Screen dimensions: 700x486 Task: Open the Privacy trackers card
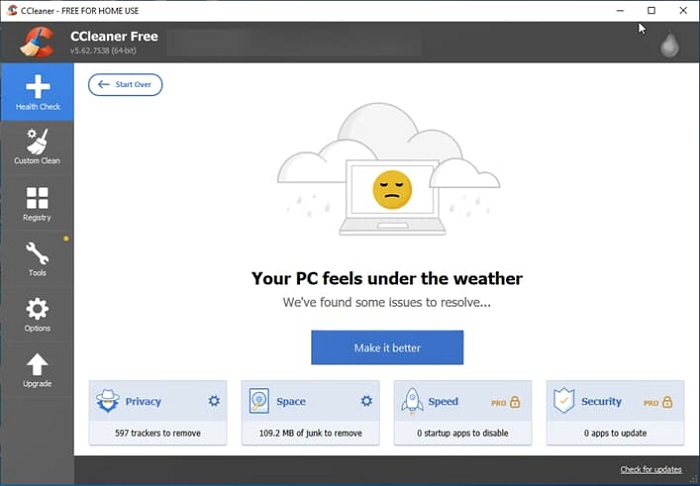tap(157, 412)
